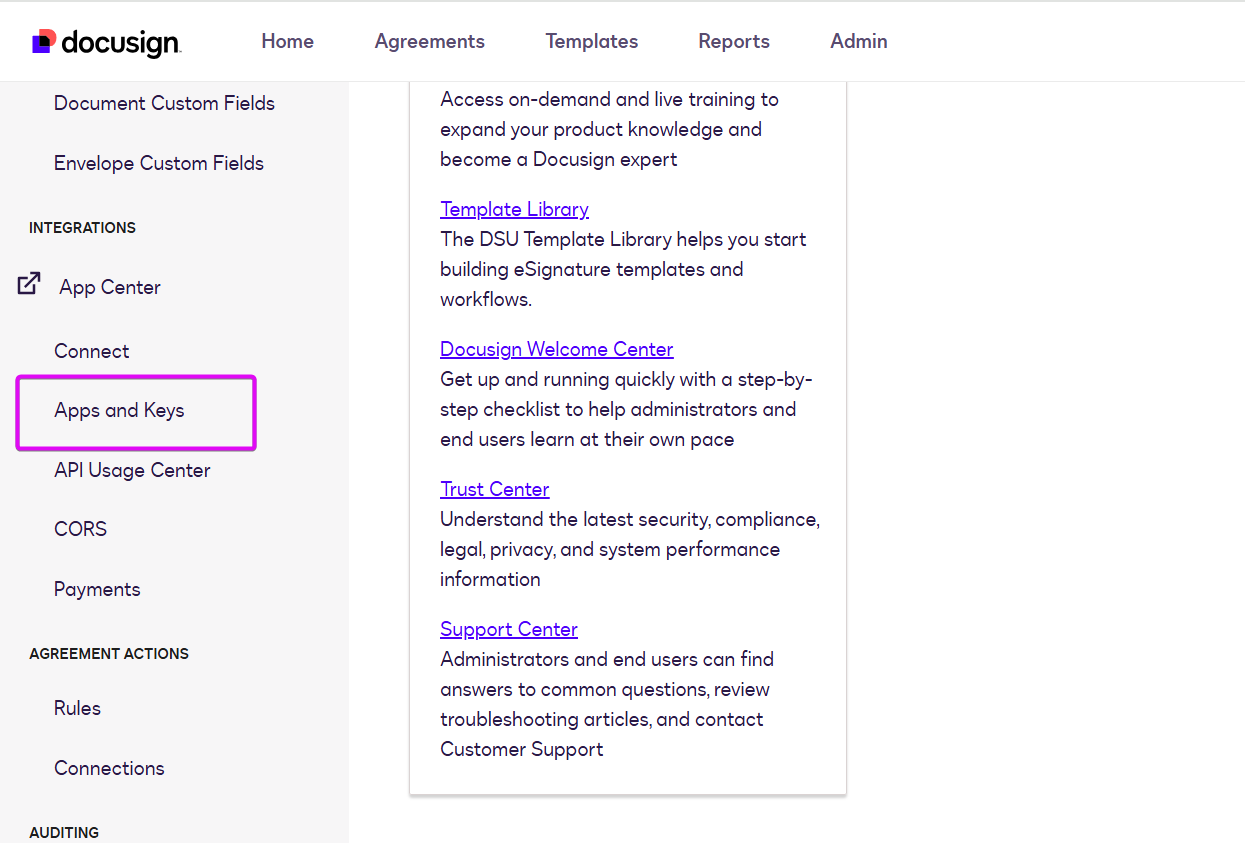Select API Usage Center

(132, 470)
